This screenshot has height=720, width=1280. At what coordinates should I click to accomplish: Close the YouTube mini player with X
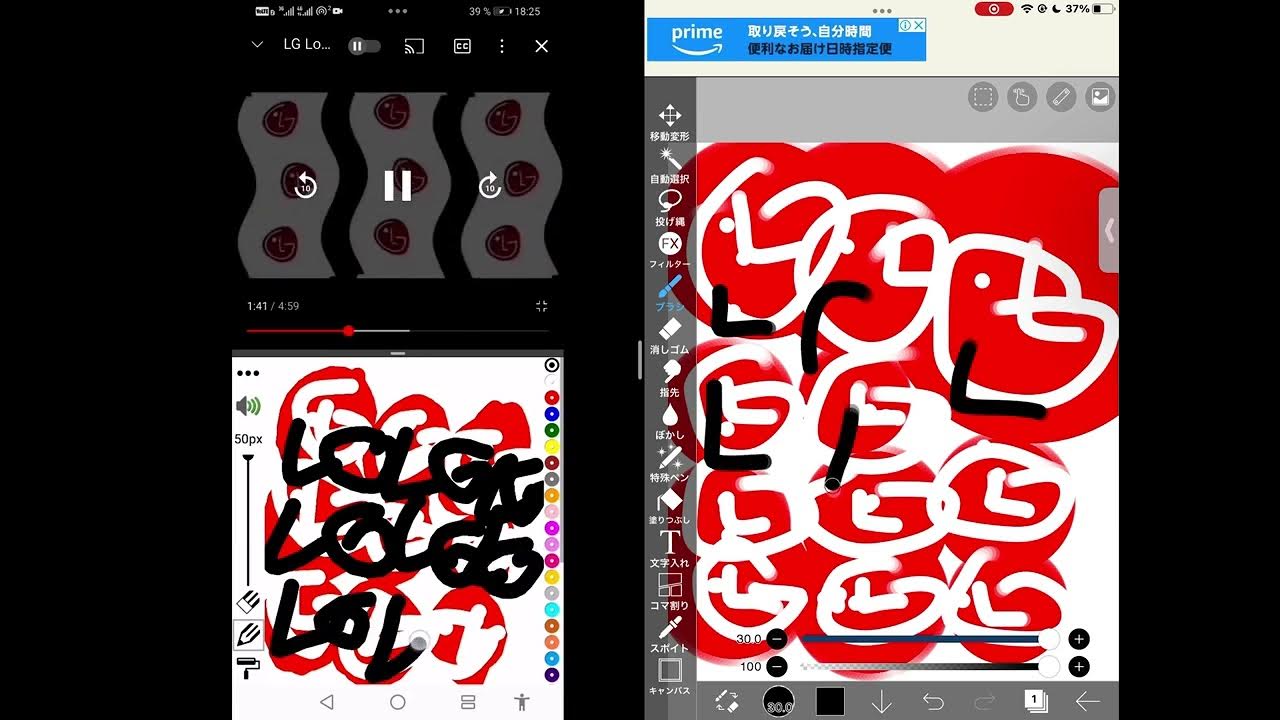pos(542,46)
